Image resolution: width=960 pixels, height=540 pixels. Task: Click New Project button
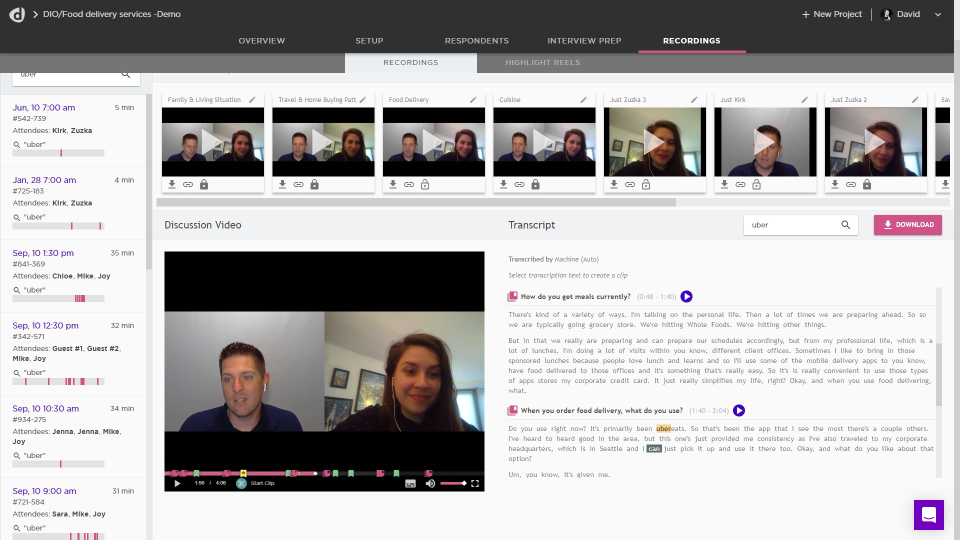831,14
